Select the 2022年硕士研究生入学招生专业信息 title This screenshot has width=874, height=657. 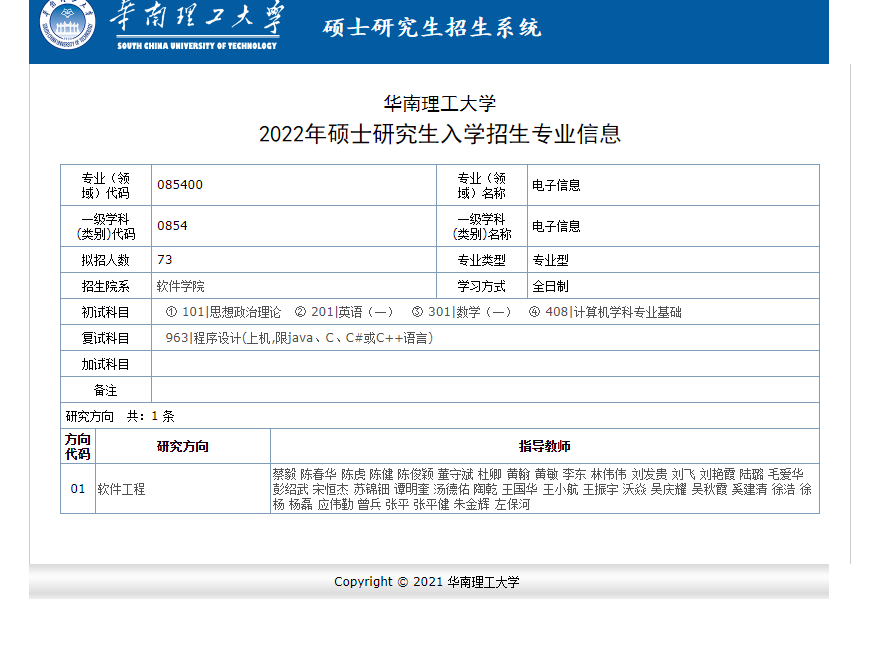coord(440,134)
